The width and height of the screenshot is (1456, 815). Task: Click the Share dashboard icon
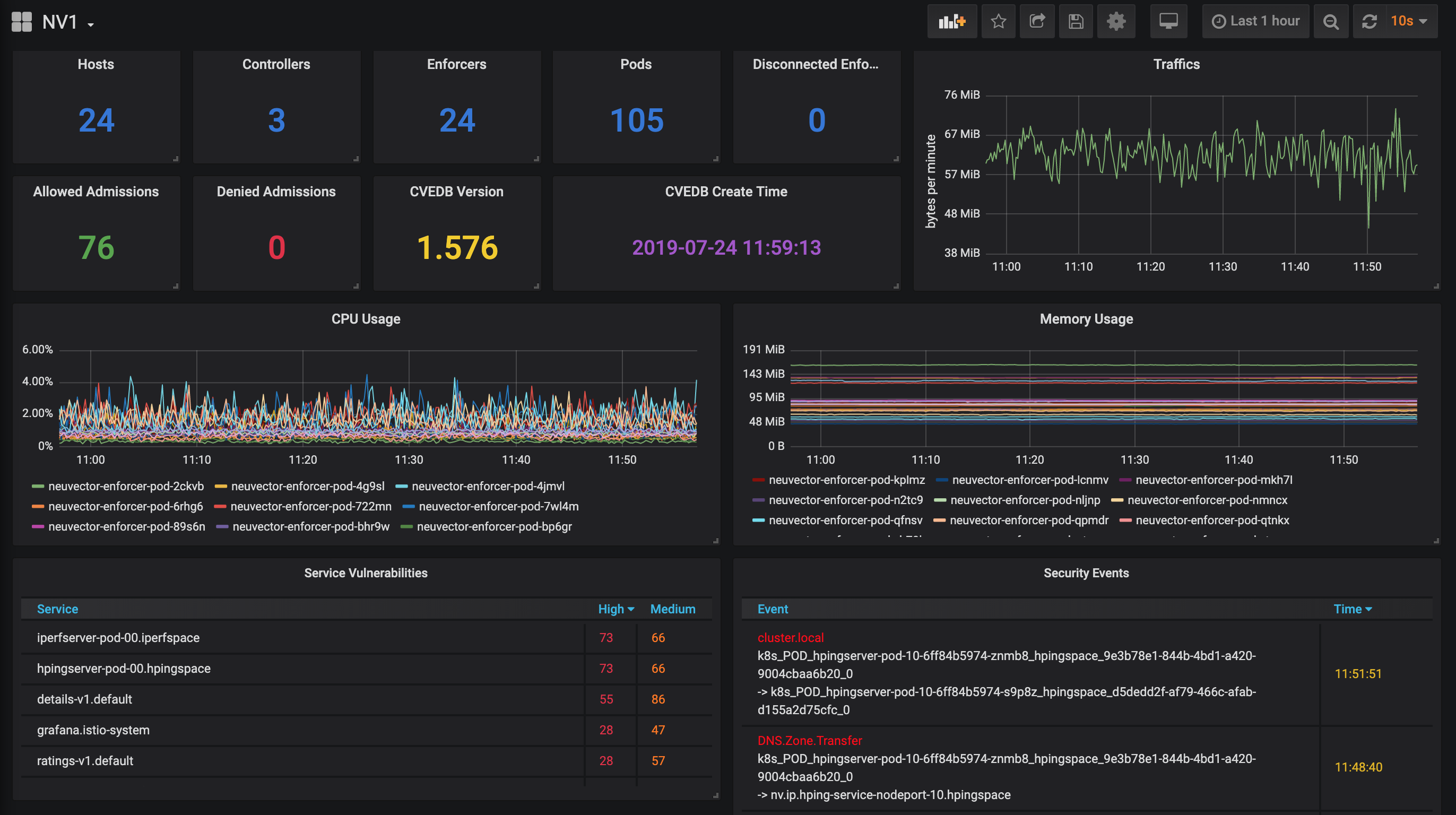(1037, 22)
